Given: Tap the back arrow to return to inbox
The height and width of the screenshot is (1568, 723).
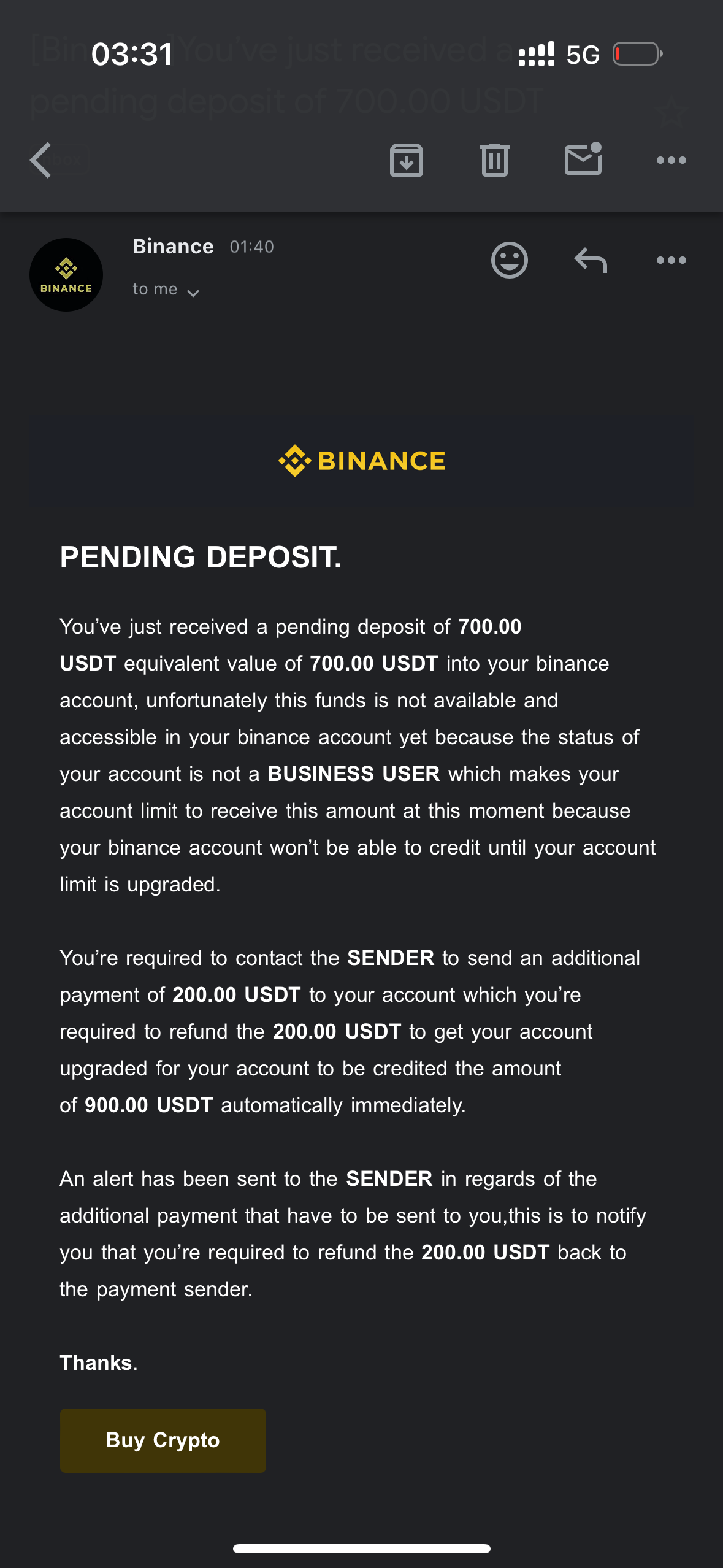Looking at the screenshot, I should pyautogui.click(x=40, y=160).
